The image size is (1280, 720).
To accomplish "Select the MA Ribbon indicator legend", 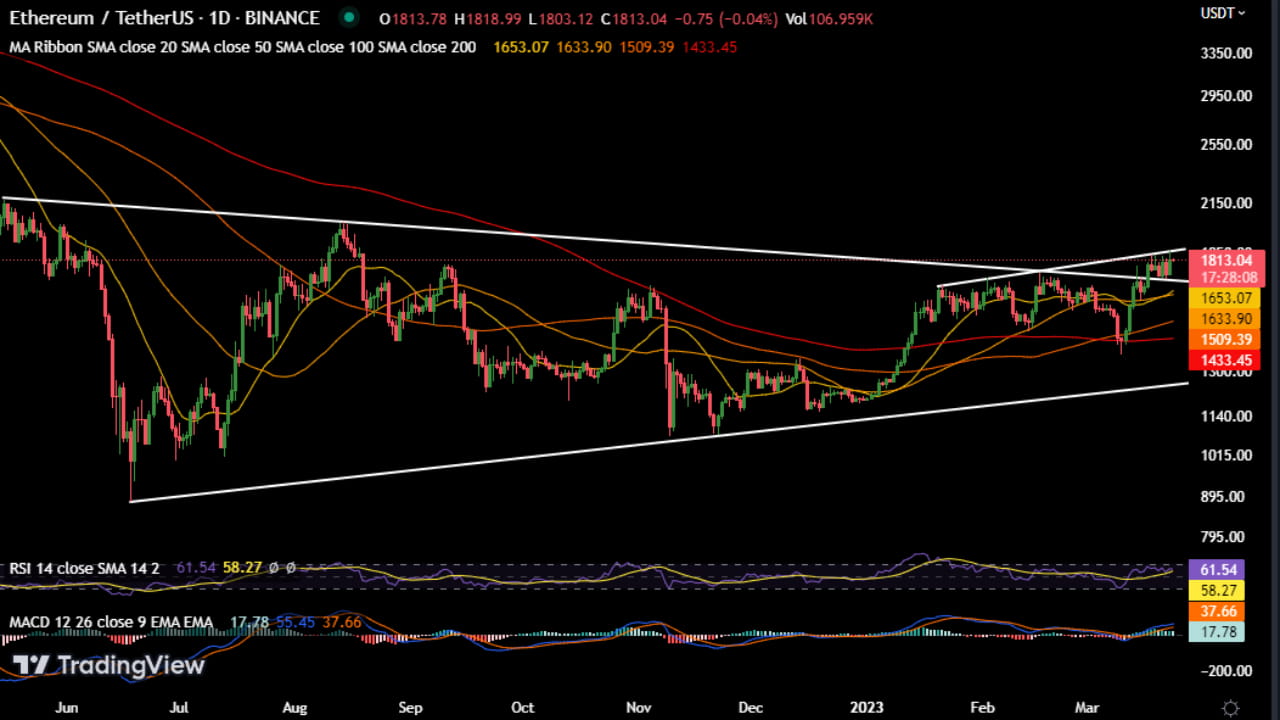I will [240, 47].
